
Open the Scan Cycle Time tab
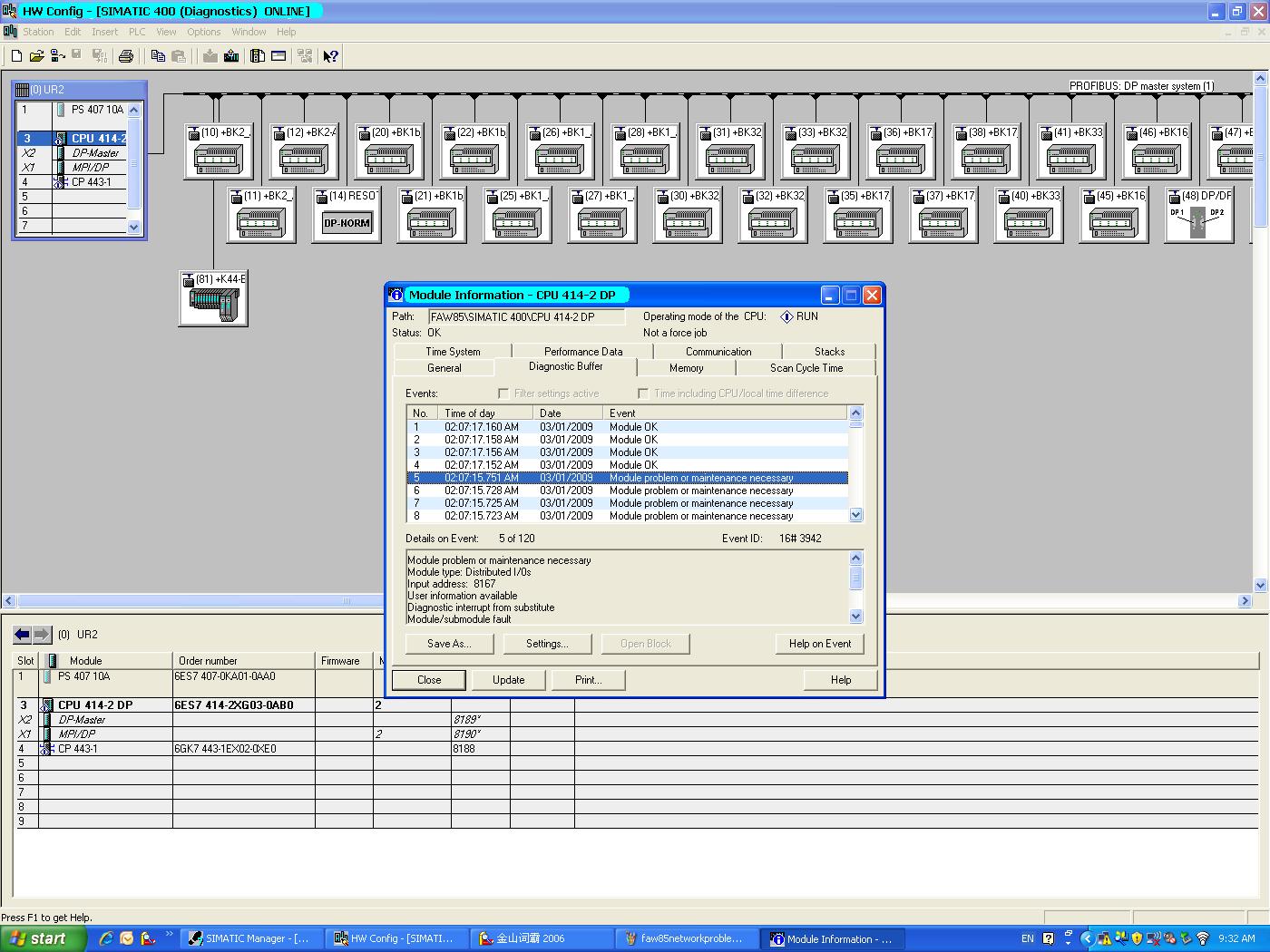tap(806, 368)
